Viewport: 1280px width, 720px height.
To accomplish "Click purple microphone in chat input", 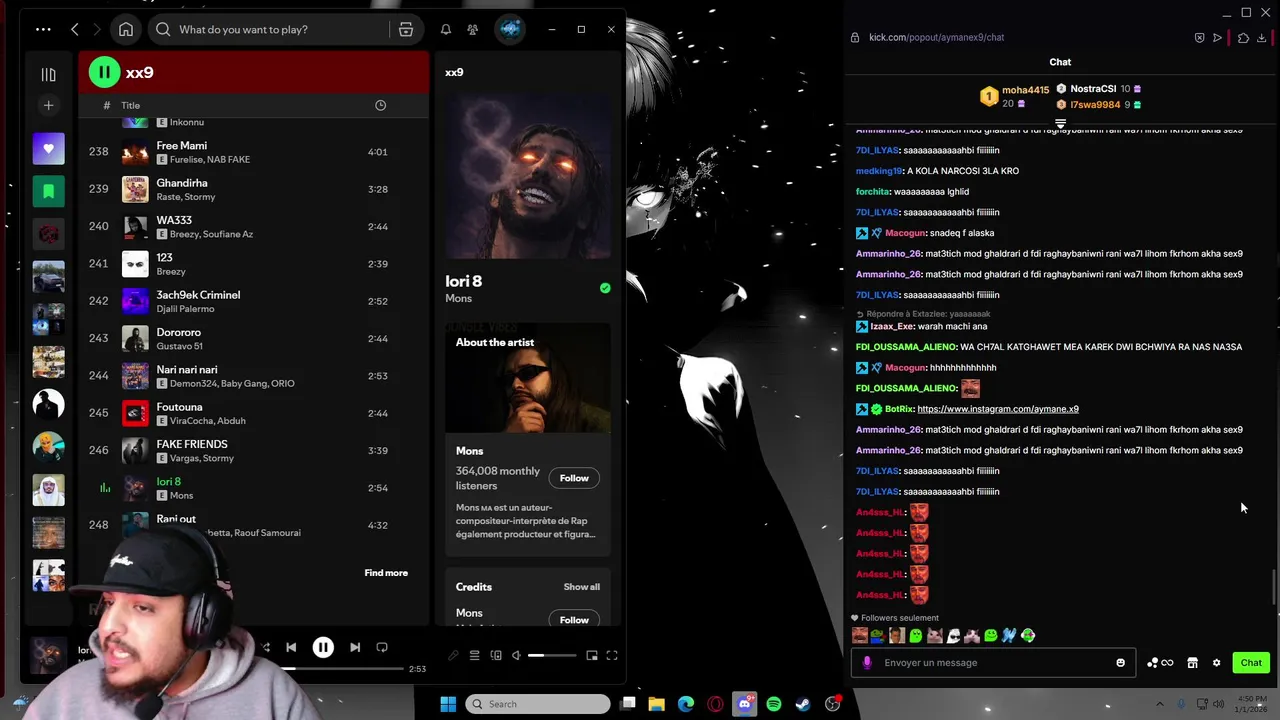I will coord(867,663).
